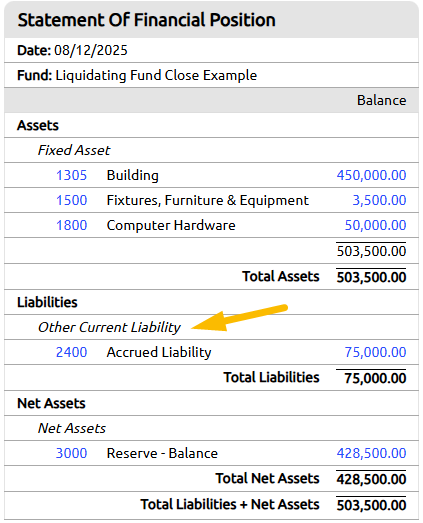Click the Fixed Asset subheading

point(74,150)
